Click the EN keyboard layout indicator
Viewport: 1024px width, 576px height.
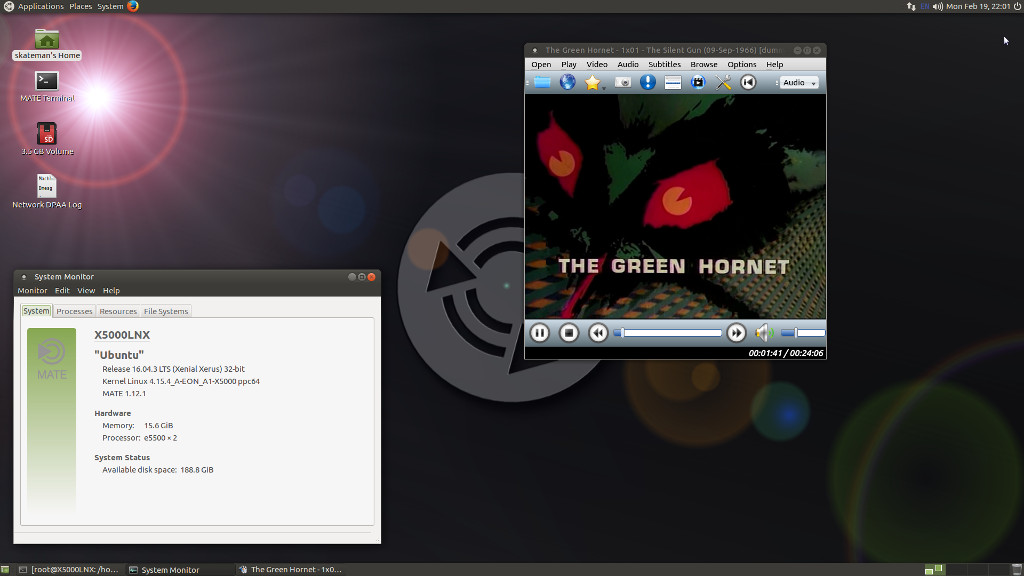[x=925, y=7]
